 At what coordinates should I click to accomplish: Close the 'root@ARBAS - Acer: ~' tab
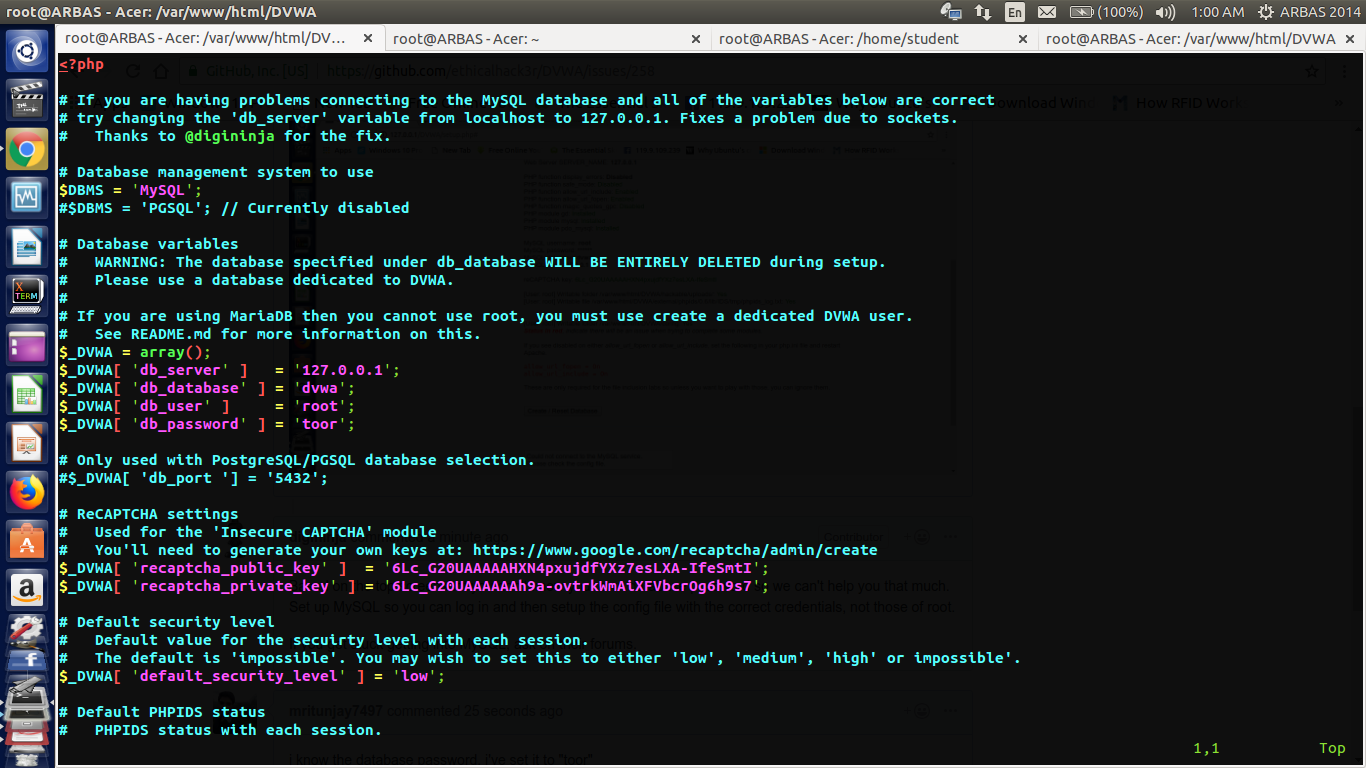696,39
